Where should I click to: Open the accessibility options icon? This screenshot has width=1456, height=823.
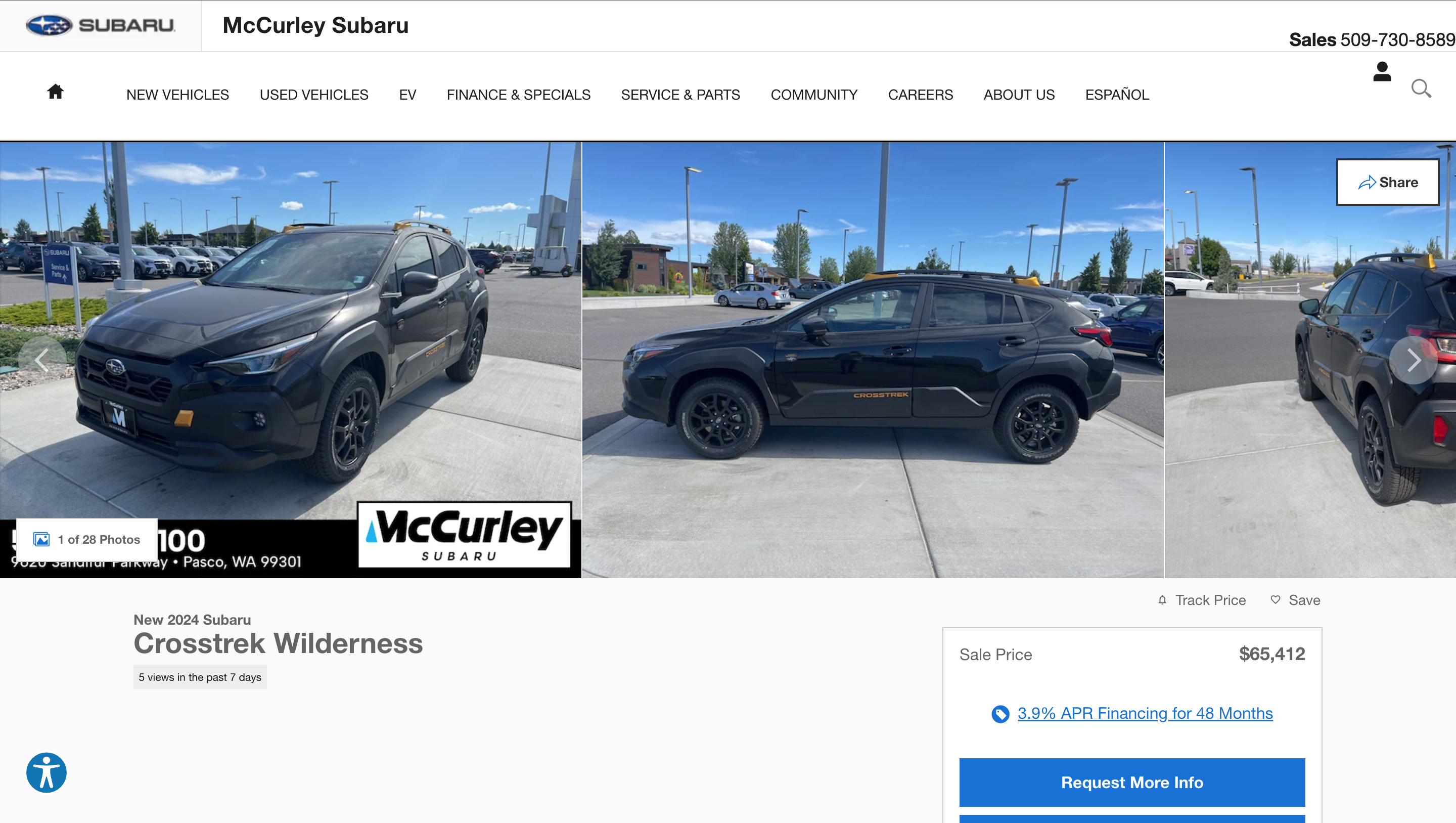coord(47,772)
